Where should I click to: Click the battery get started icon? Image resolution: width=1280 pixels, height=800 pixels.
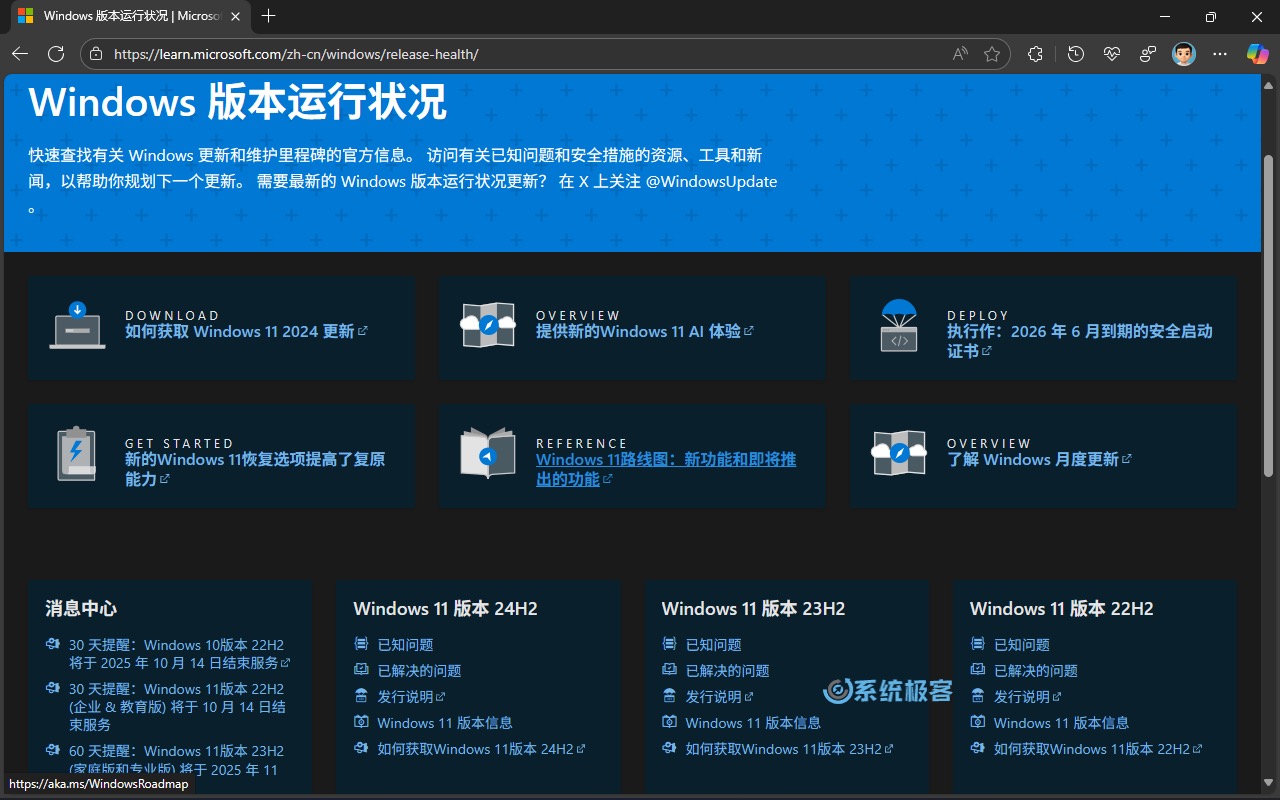click(x=77, y=454)
